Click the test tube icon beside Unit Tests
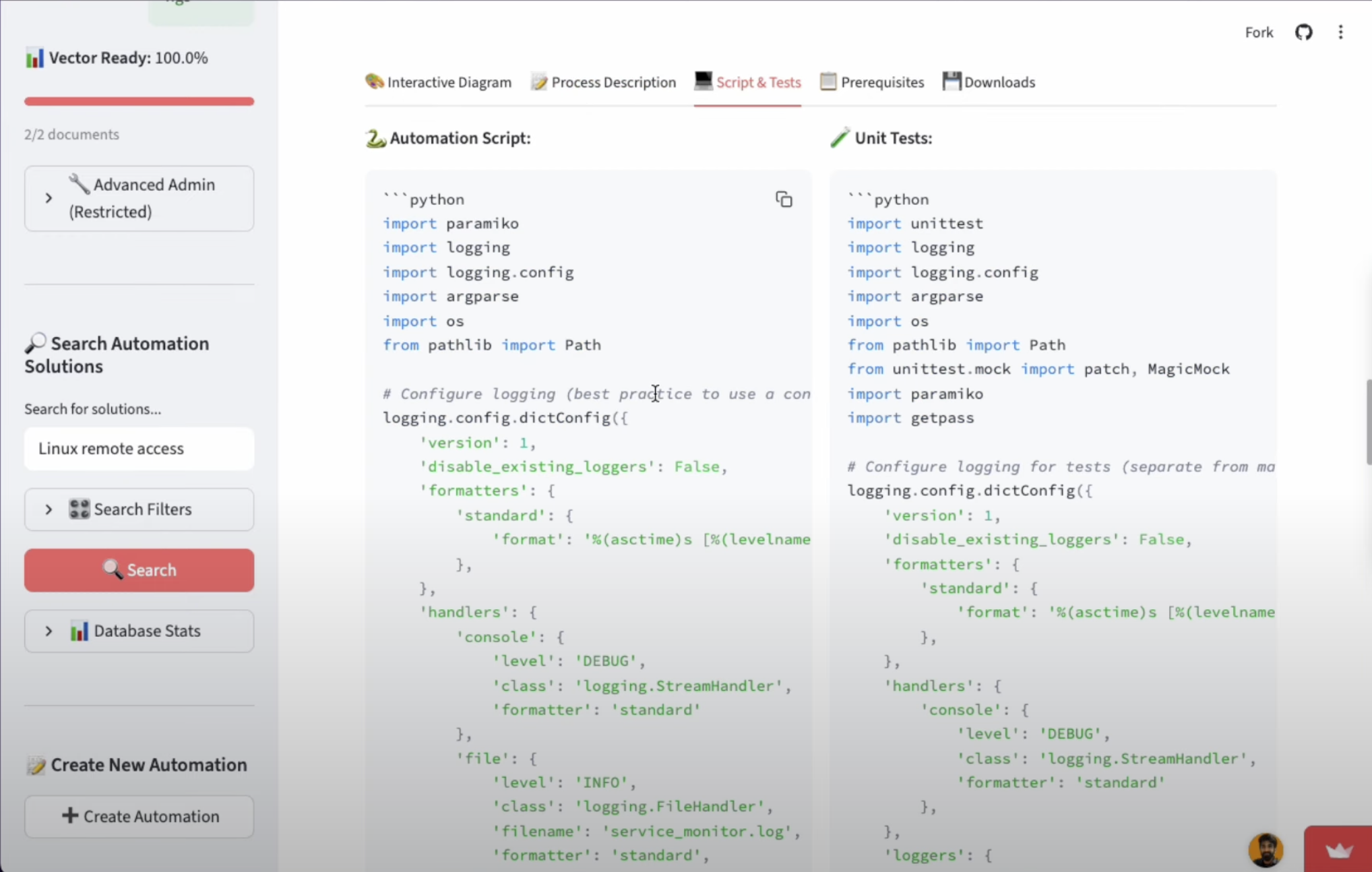 pos(840,137)
